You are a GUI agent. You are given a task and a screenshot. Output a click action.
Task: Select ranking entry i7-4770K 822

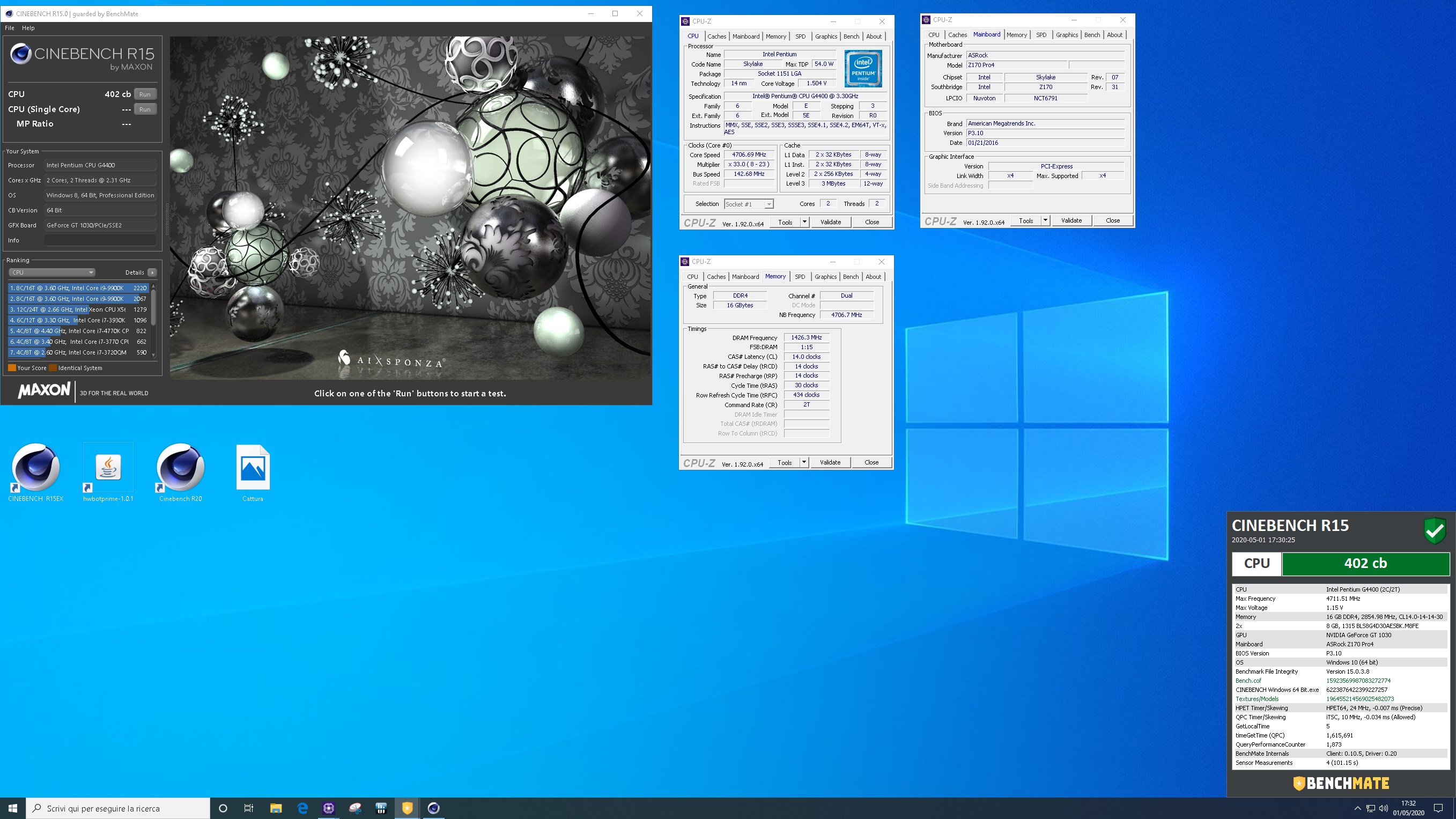pos(79,331)
